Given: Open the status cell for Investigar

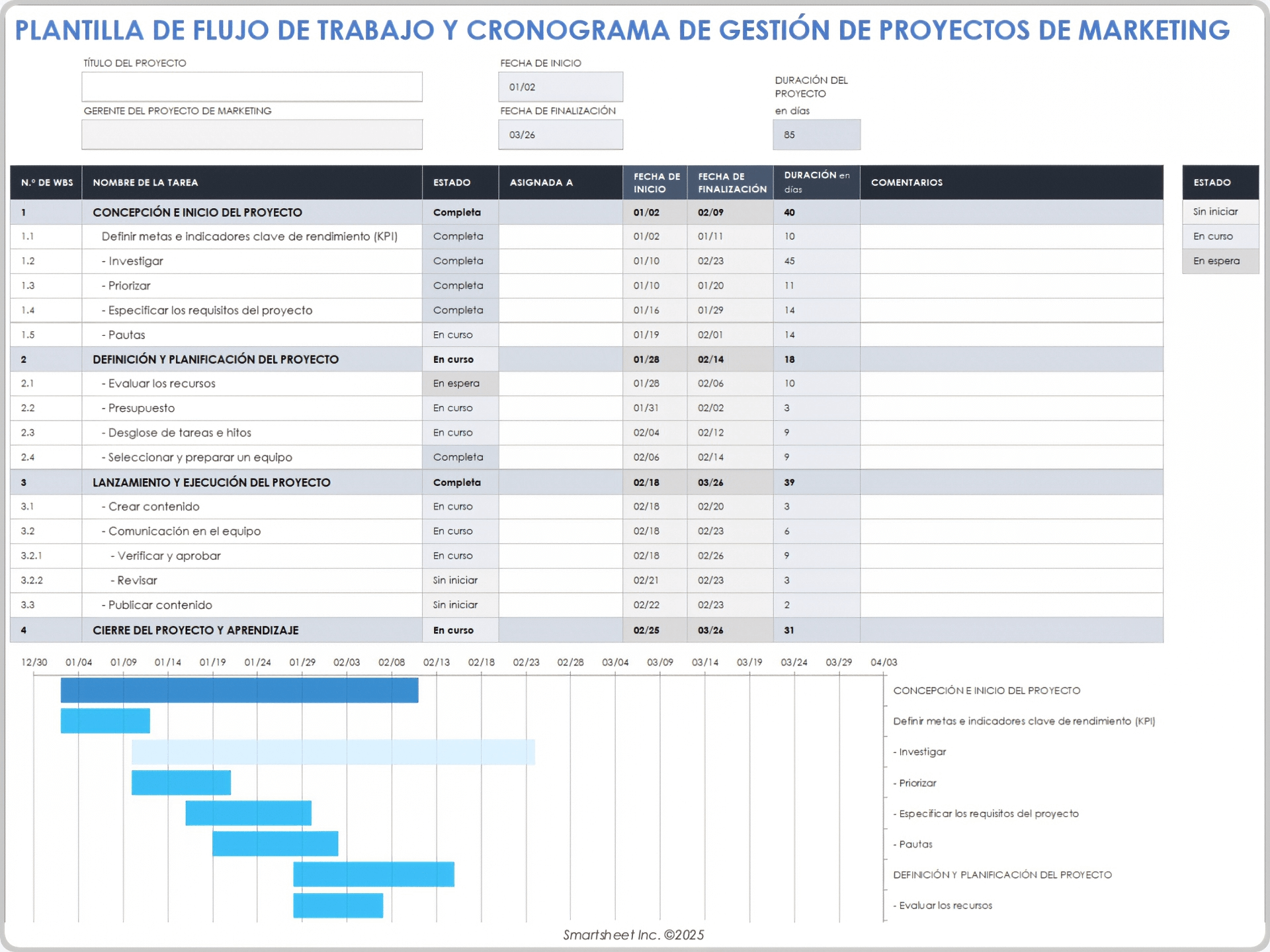Looking at the screenshot, I should point(460,261).
